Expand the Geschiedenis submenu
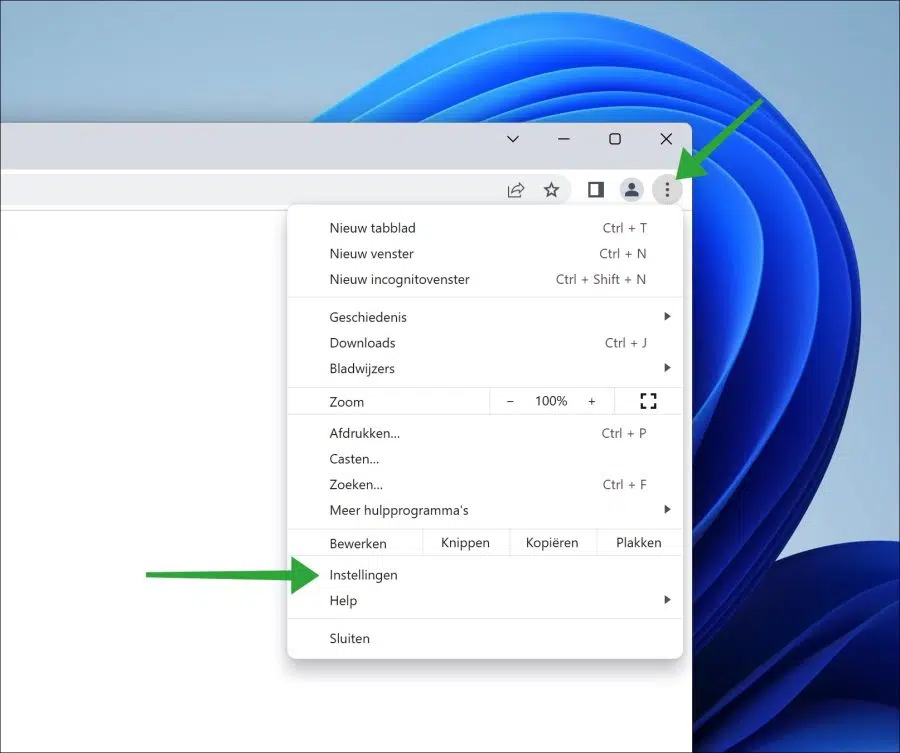The image size is (900, 753). pos(485,317)
